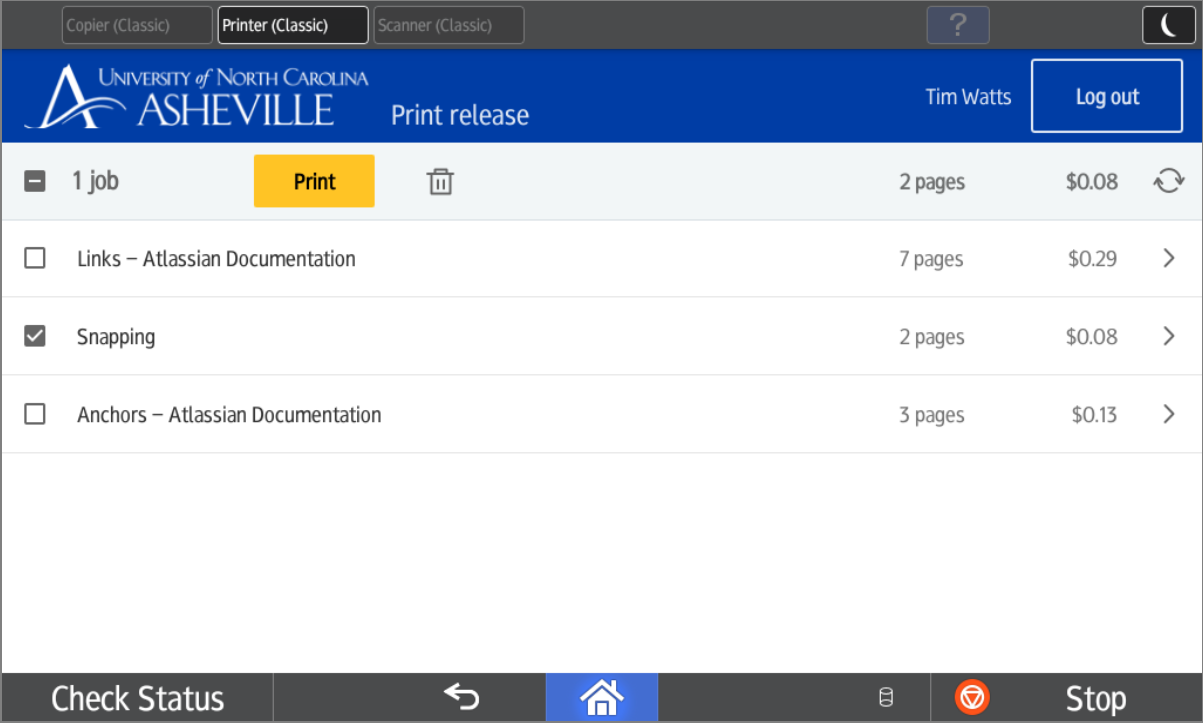Activate sleep mode moon icon
The image size is (1203, 723).
(1168, 25)
